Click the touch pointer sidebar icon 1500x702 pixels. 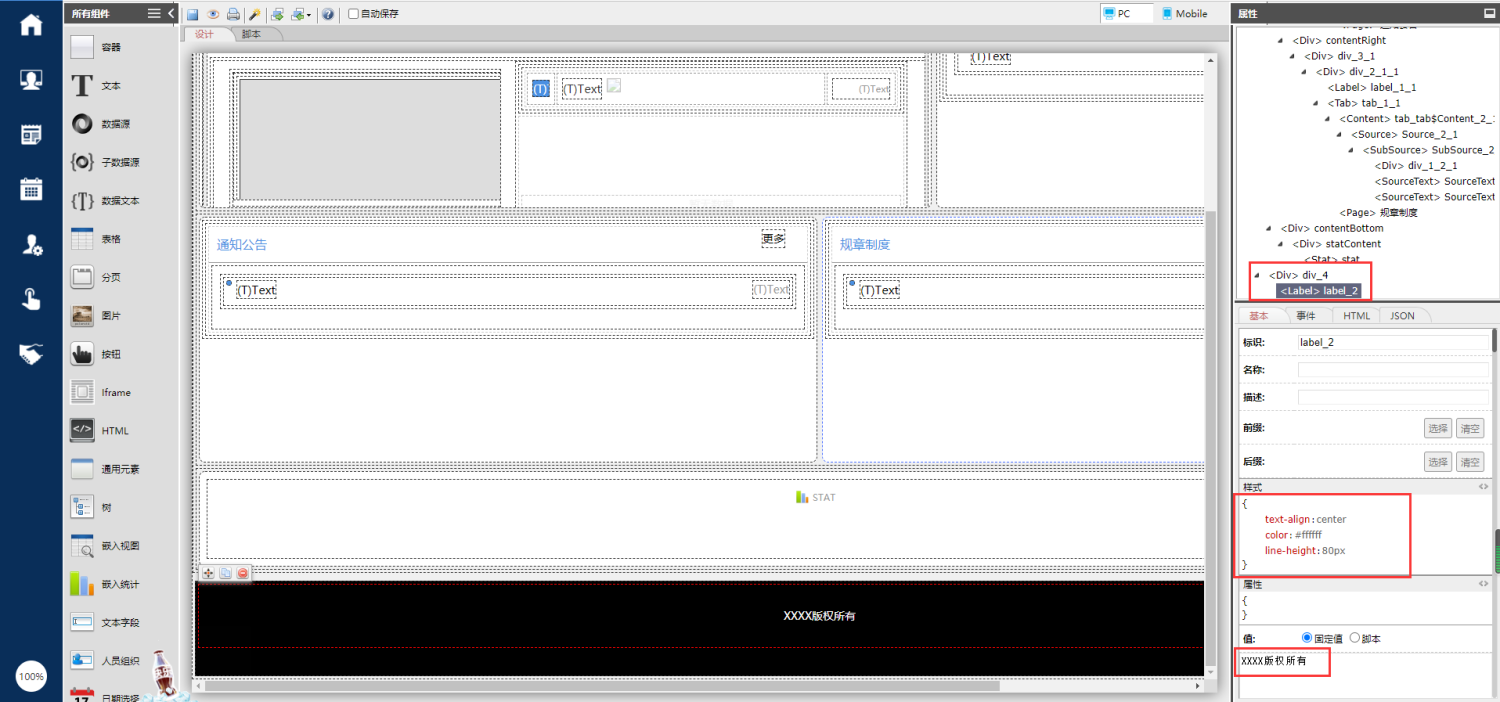(31, 298)
